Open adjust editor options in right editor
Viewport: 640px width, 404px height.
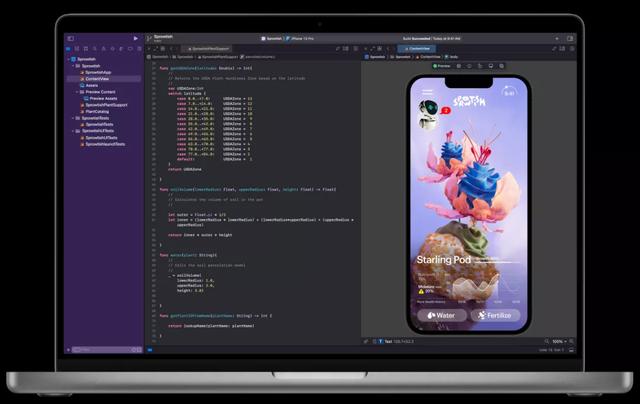(563, 49)
